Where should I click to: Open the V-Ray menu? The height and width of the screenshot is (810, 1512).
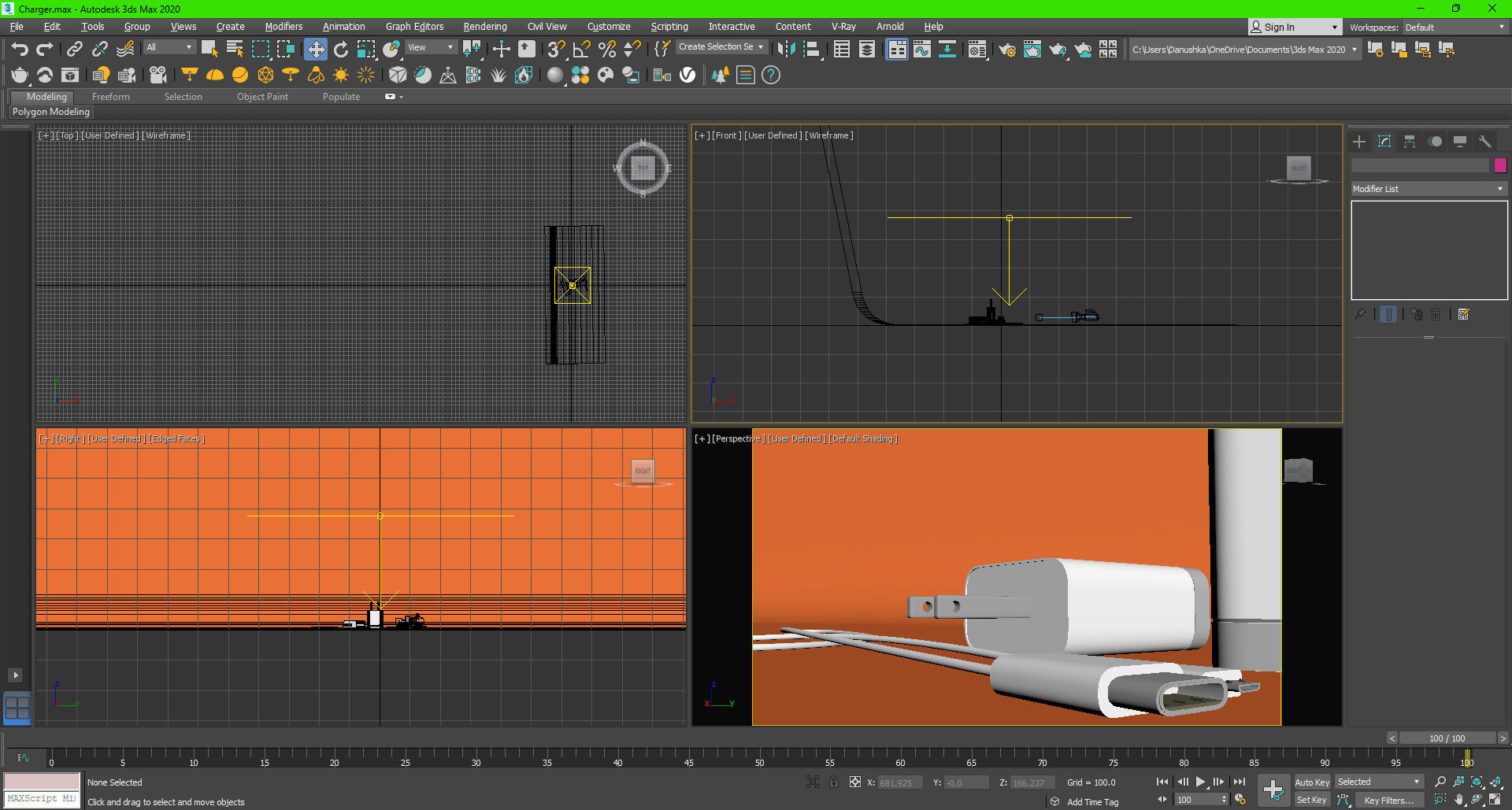pyautogui.click(x=843, y=27)
